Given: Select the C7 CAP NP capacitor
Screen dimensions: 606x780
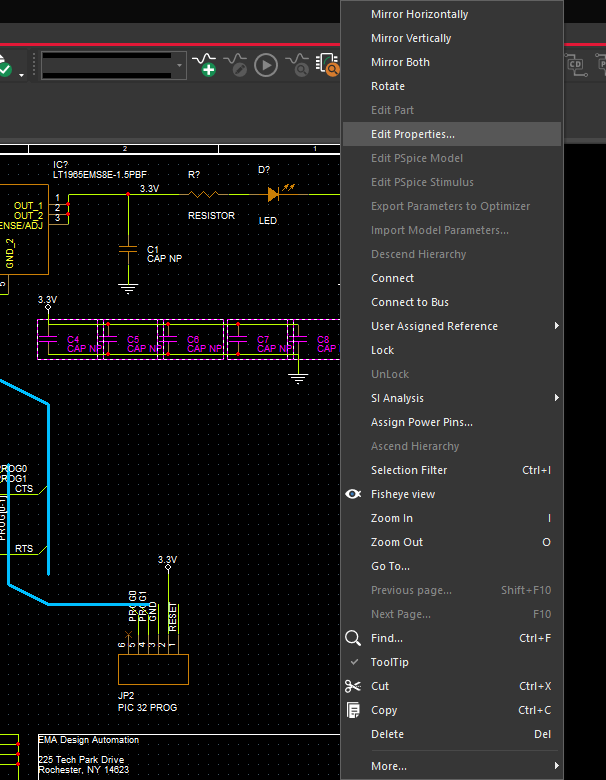Looking at the screenshot, I should pyautogui.click(x=257, y=339).
